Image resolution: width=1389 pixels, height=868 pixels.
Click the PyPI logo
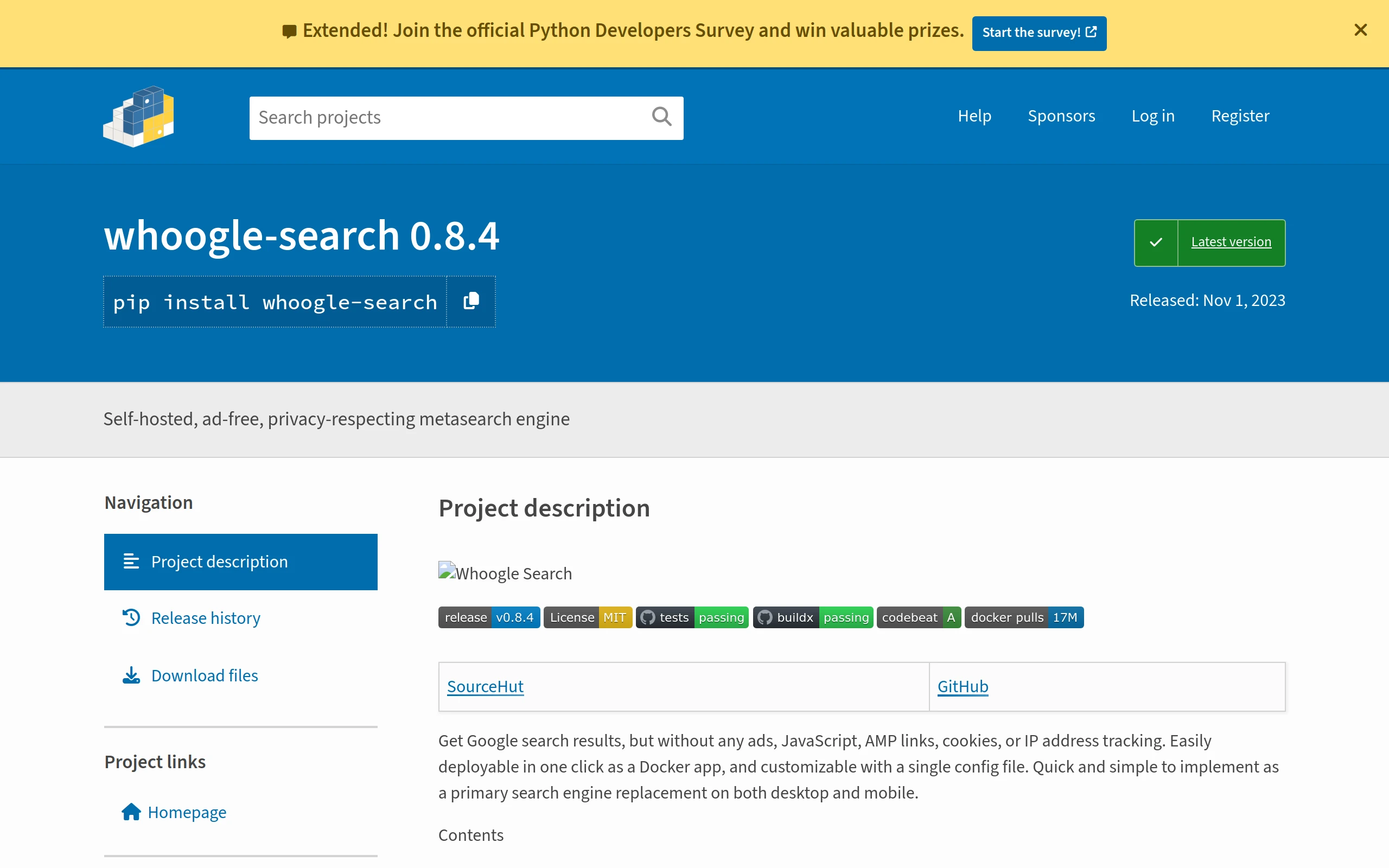tap(138, 117)
